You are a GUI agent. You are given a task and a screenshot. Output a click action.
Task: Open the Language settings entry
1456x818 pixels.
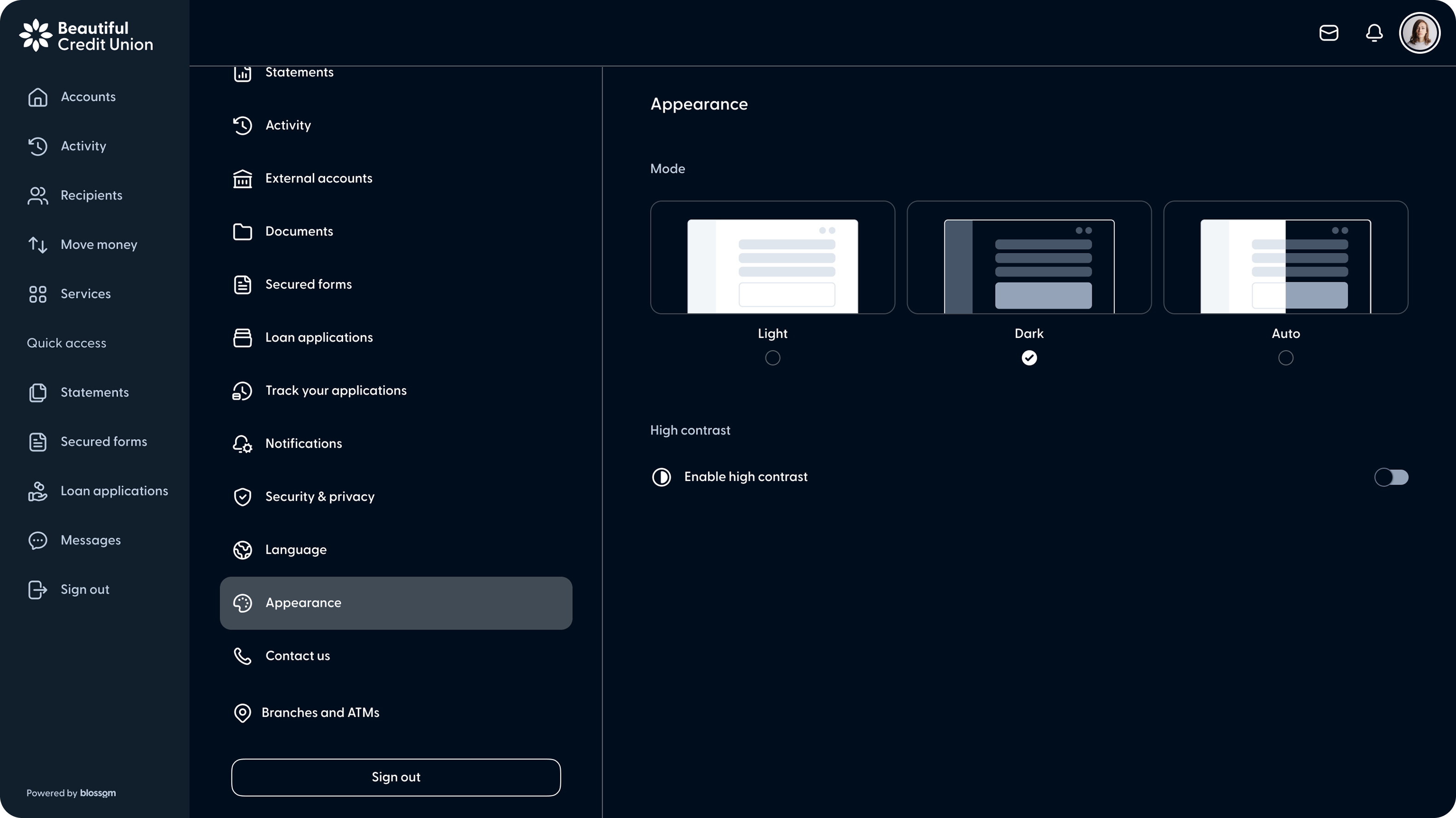(396, 550)
